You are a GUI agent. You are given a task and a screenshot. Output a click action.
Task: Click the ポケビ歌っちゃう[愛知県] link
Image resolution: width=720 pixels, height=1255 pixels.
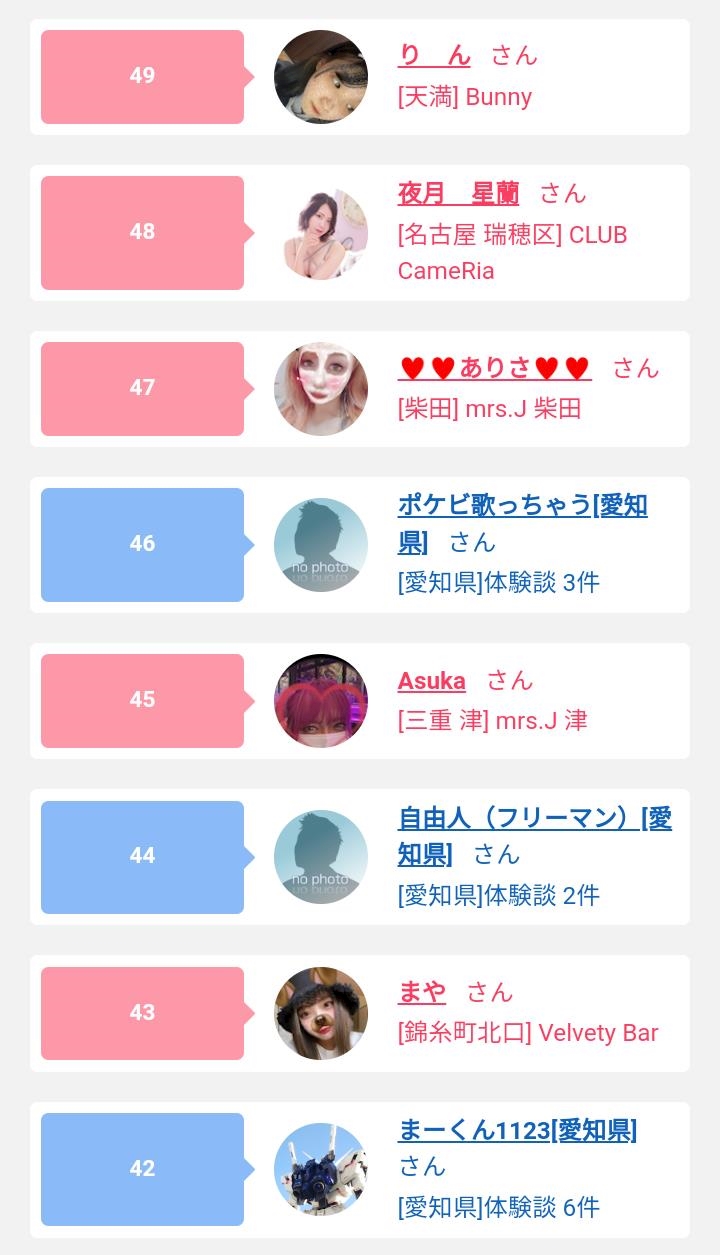[522, 506]
